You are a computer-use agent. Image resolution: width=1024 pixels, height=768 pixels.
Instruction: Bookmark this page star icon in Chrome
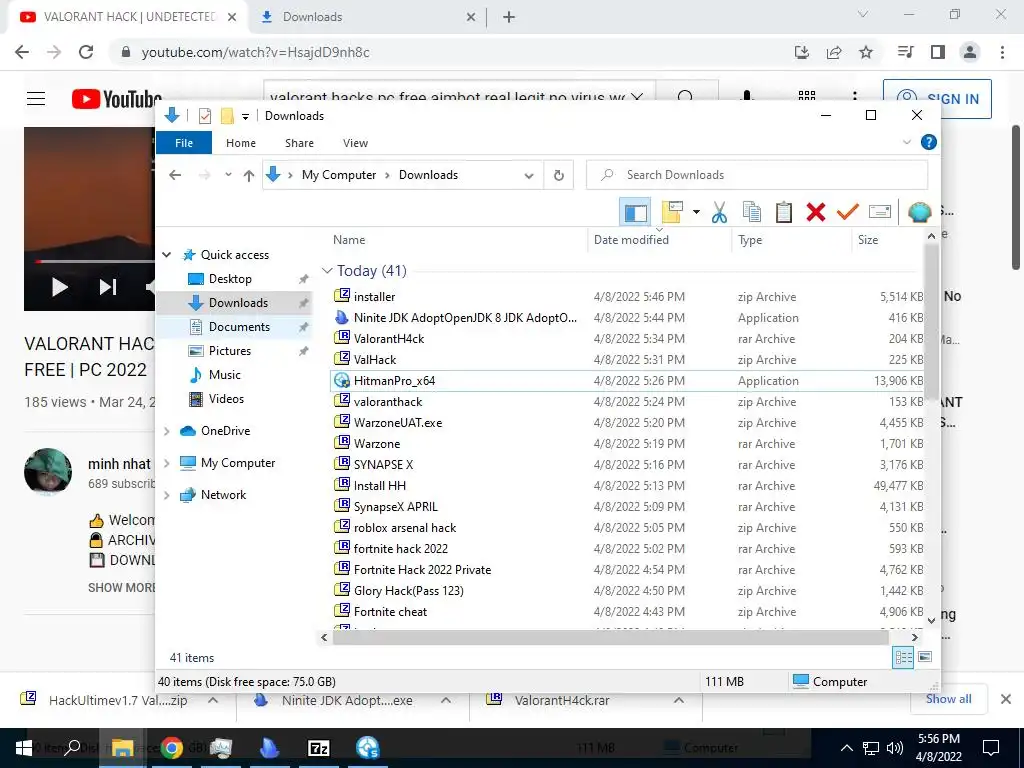click(866, 52)
